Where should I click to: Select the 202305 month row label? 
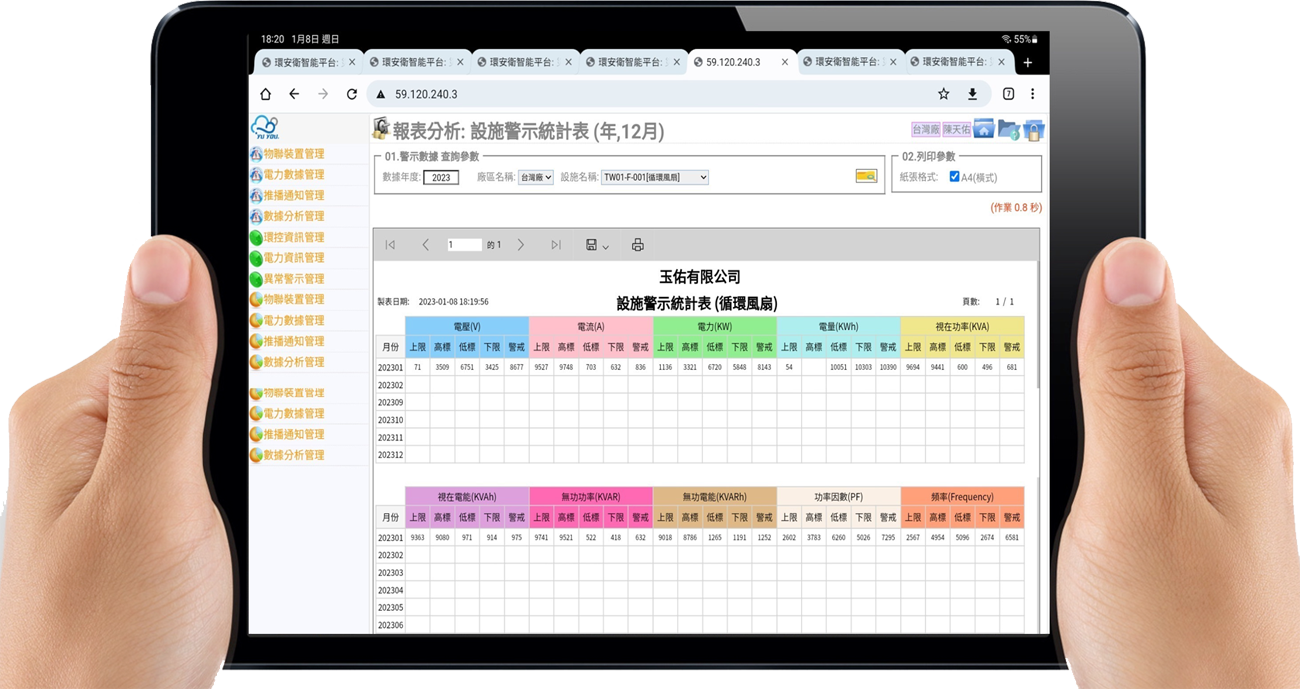coord(390,608)
